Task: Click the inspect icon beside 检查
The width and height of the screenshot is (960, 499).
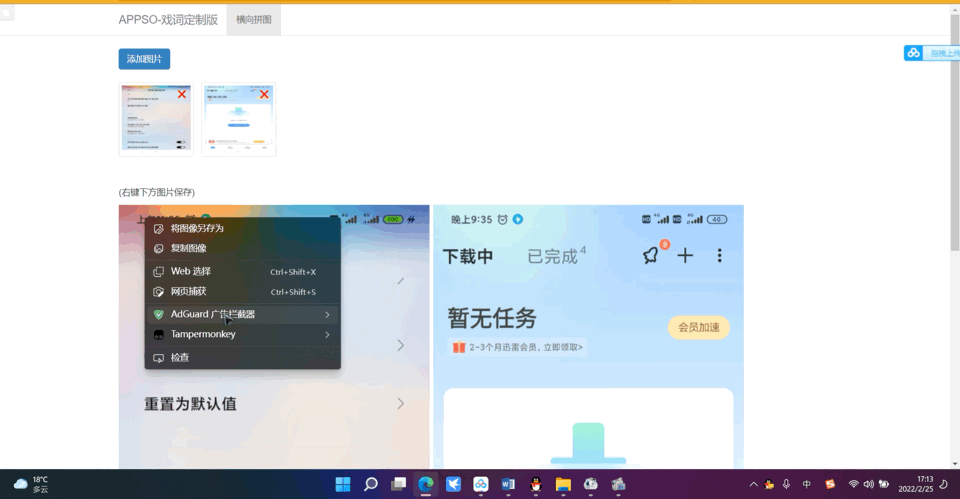Action: (x=159, y=358)
